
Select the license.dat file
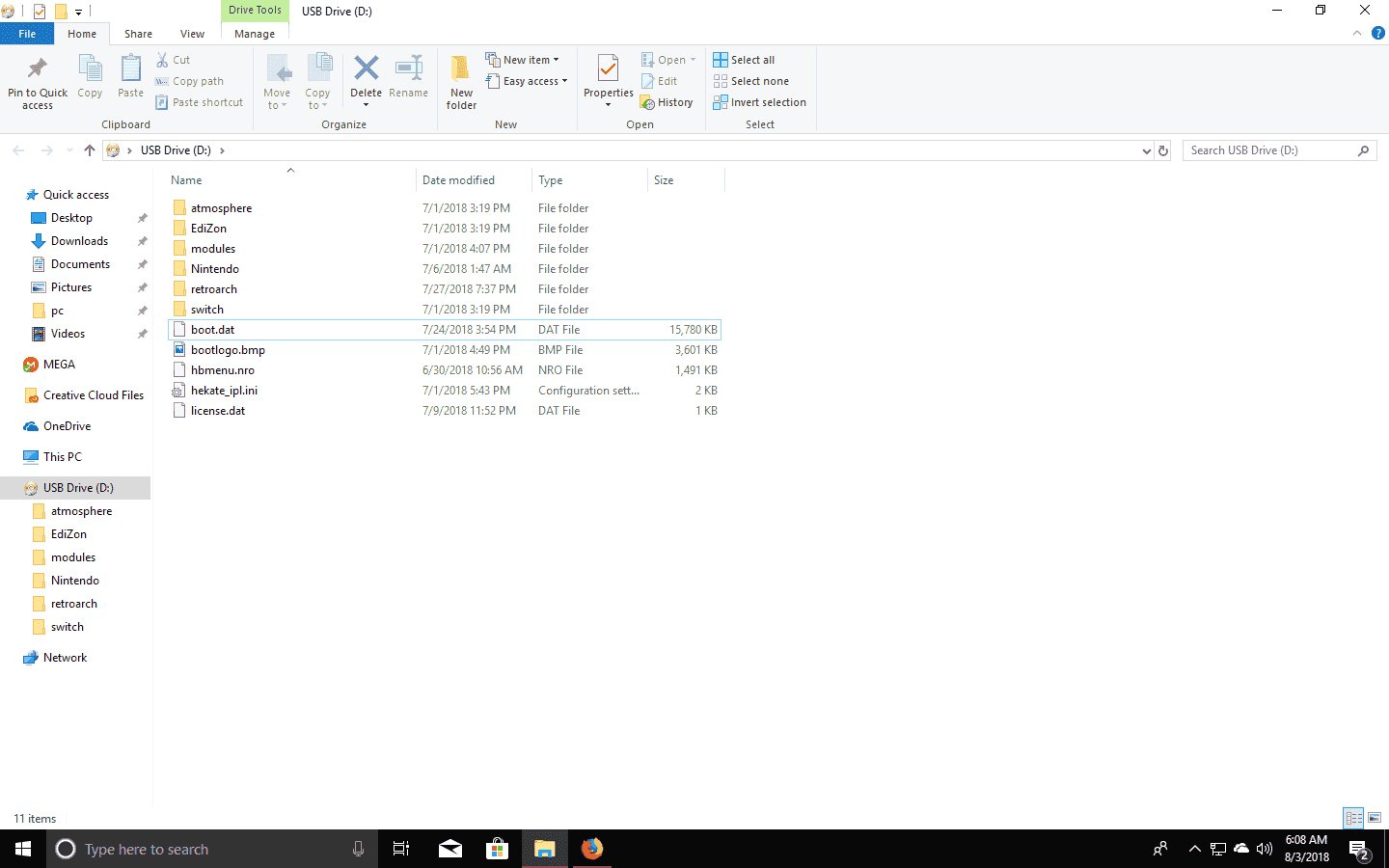445,411
